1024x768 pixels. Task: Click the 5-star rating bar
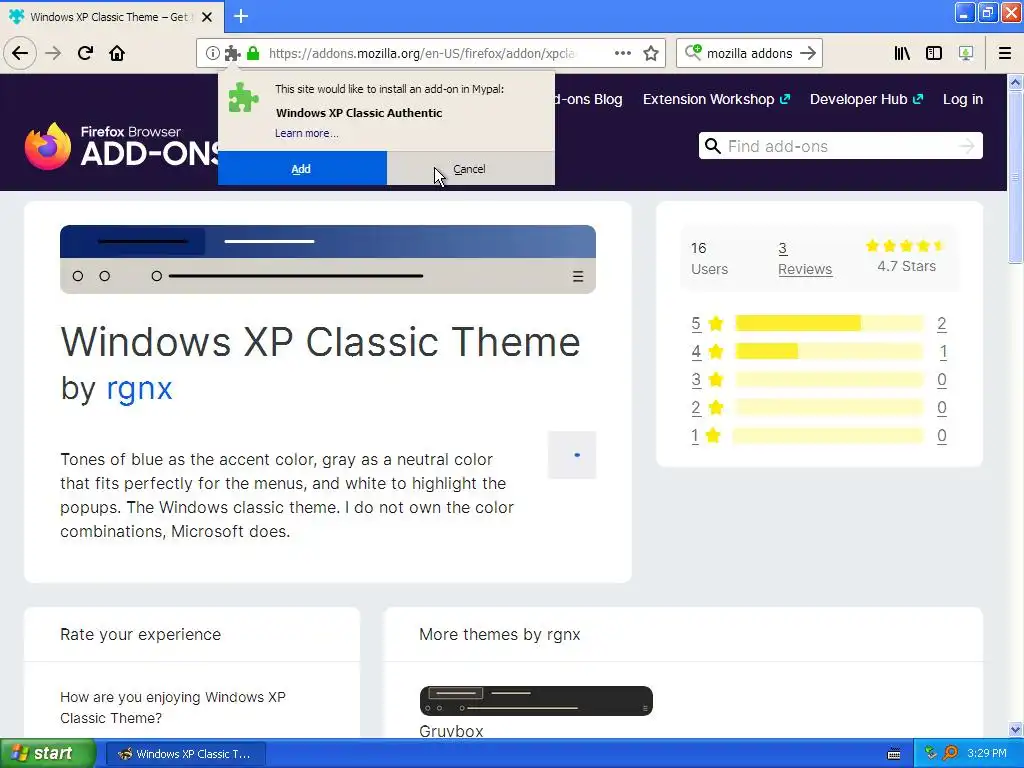tap(829, 323)
